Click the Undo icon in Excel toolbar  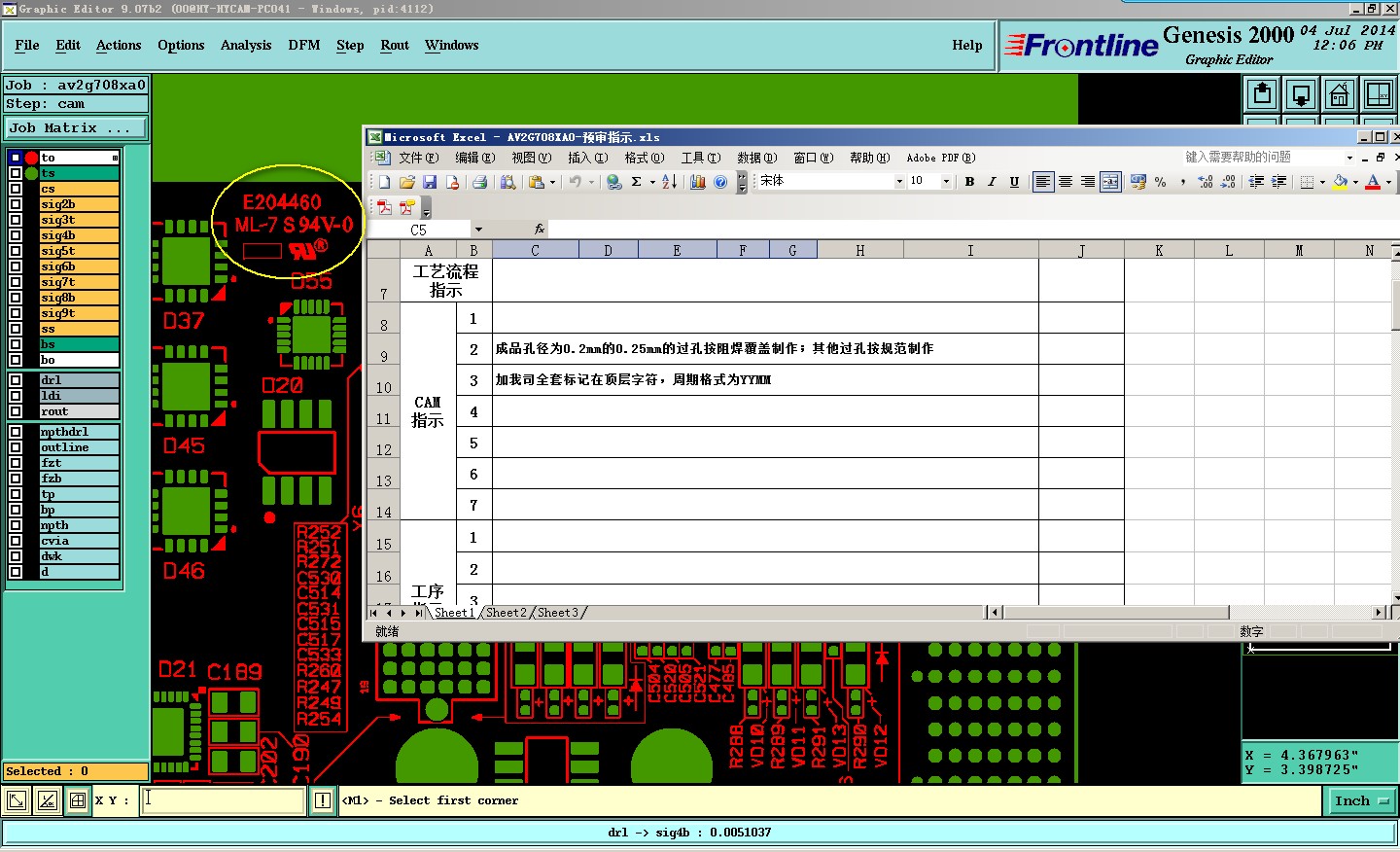coord(576,182)
